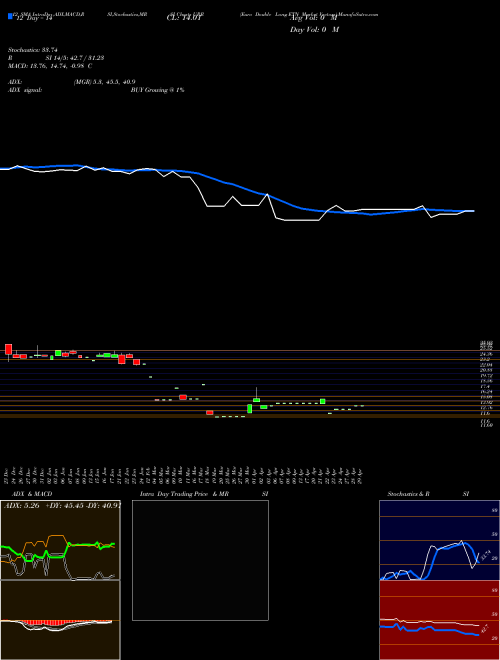
Task: Select the "Stochastics: 33.74" reading
Action: (x=33, y=50)
